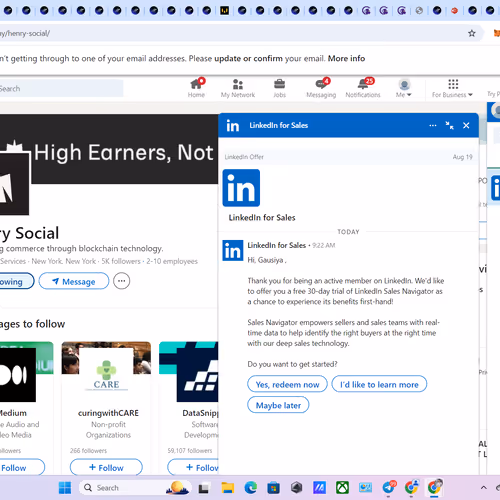Open the Jobs briefcase icon
The height and width of the screenshot is (500, 500).
[279, 84]
